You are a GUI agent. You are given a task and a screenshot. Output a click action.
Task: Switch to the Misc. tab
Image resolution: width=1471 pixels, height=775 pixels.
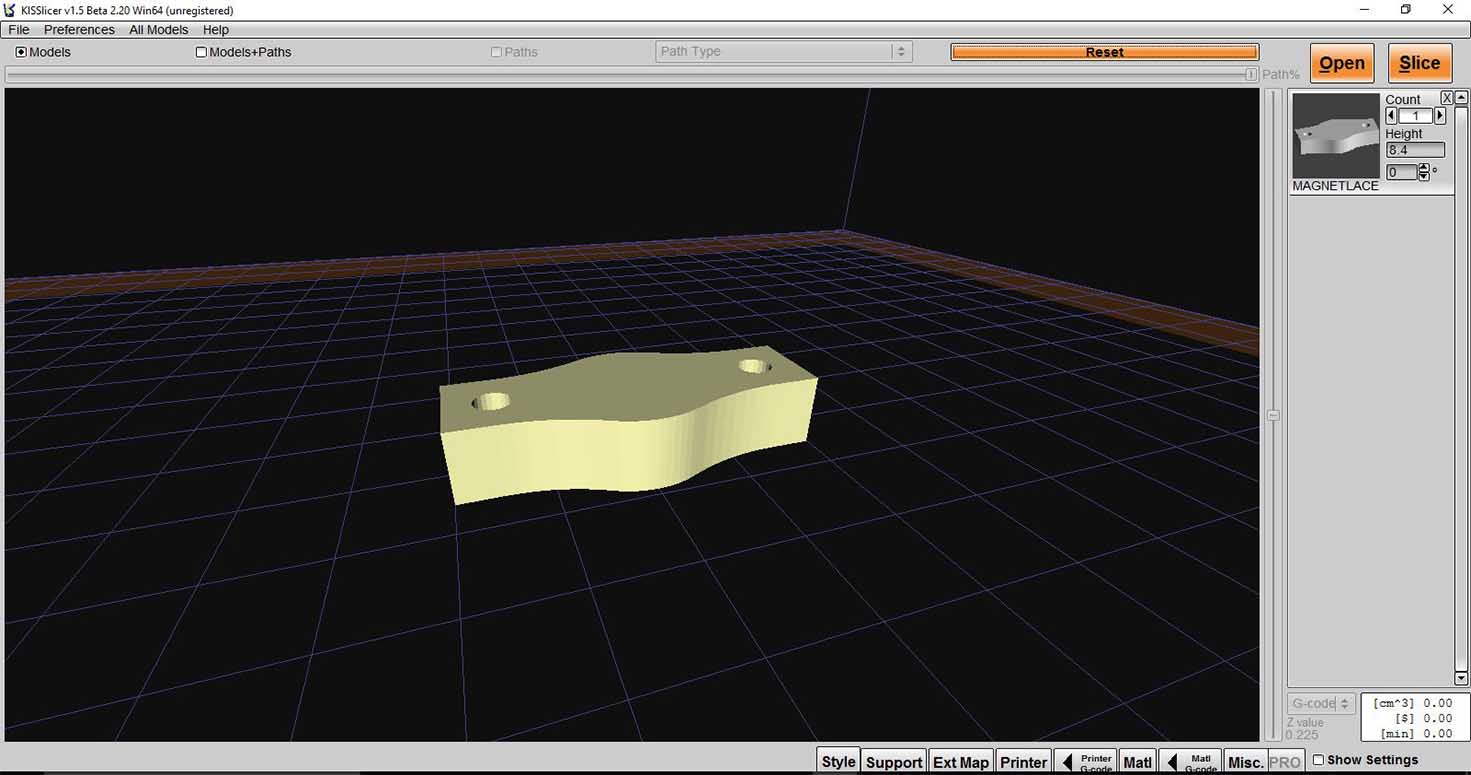point(1246,761)
